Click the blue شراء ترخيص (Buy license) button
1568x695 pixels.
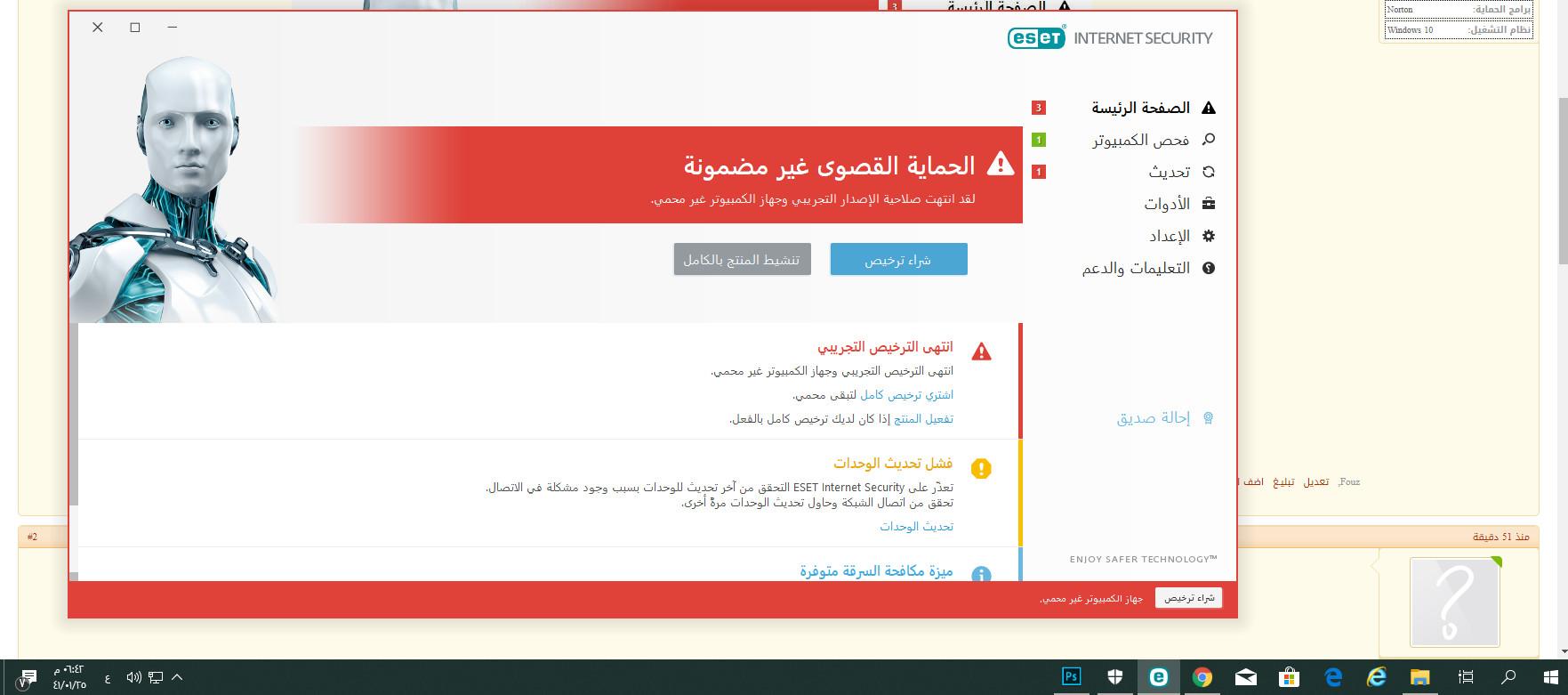pyautogui.click(x=898, y=260)
